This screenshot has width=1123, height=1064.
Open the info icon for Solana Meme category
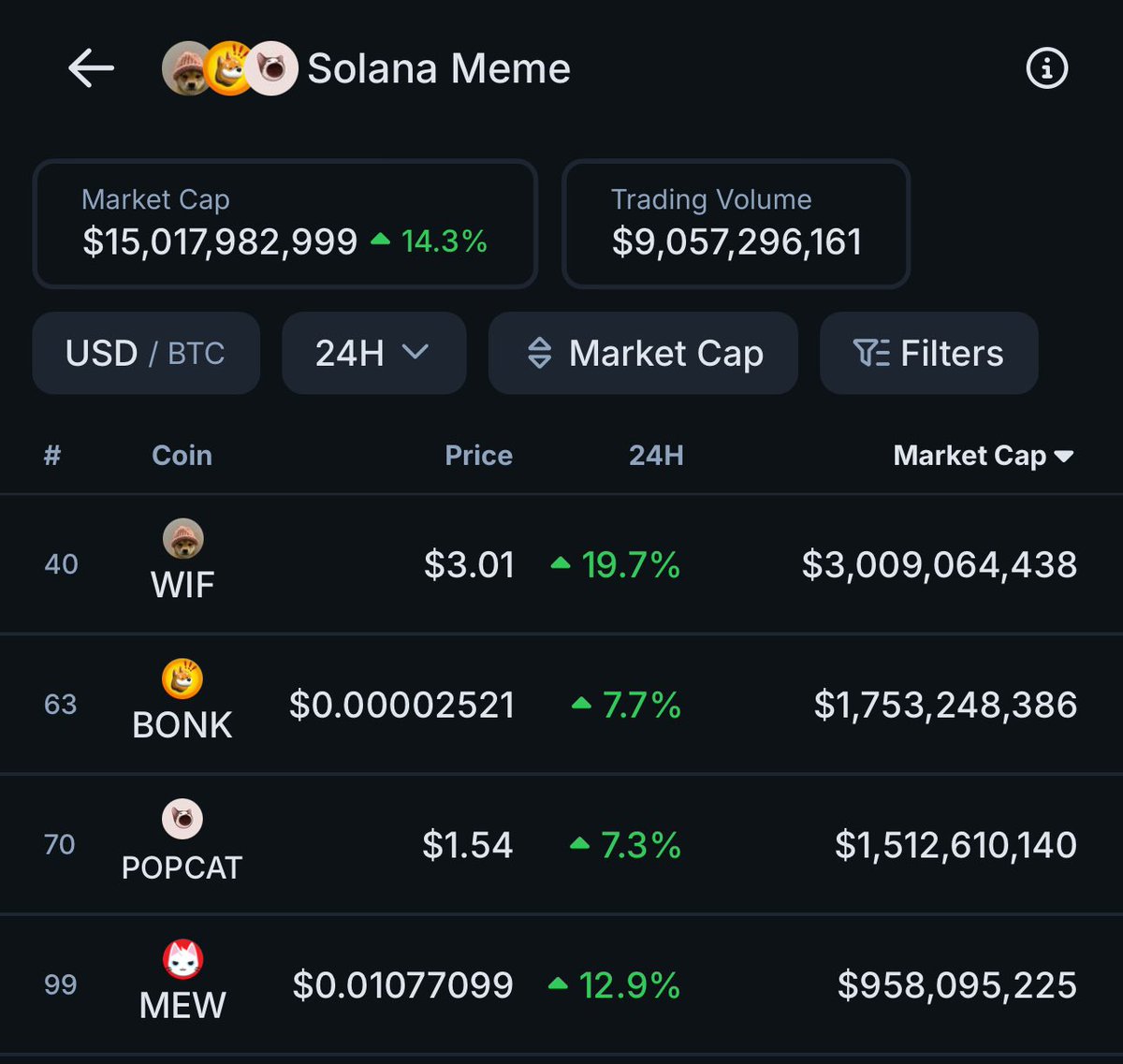click(1046, 66)
